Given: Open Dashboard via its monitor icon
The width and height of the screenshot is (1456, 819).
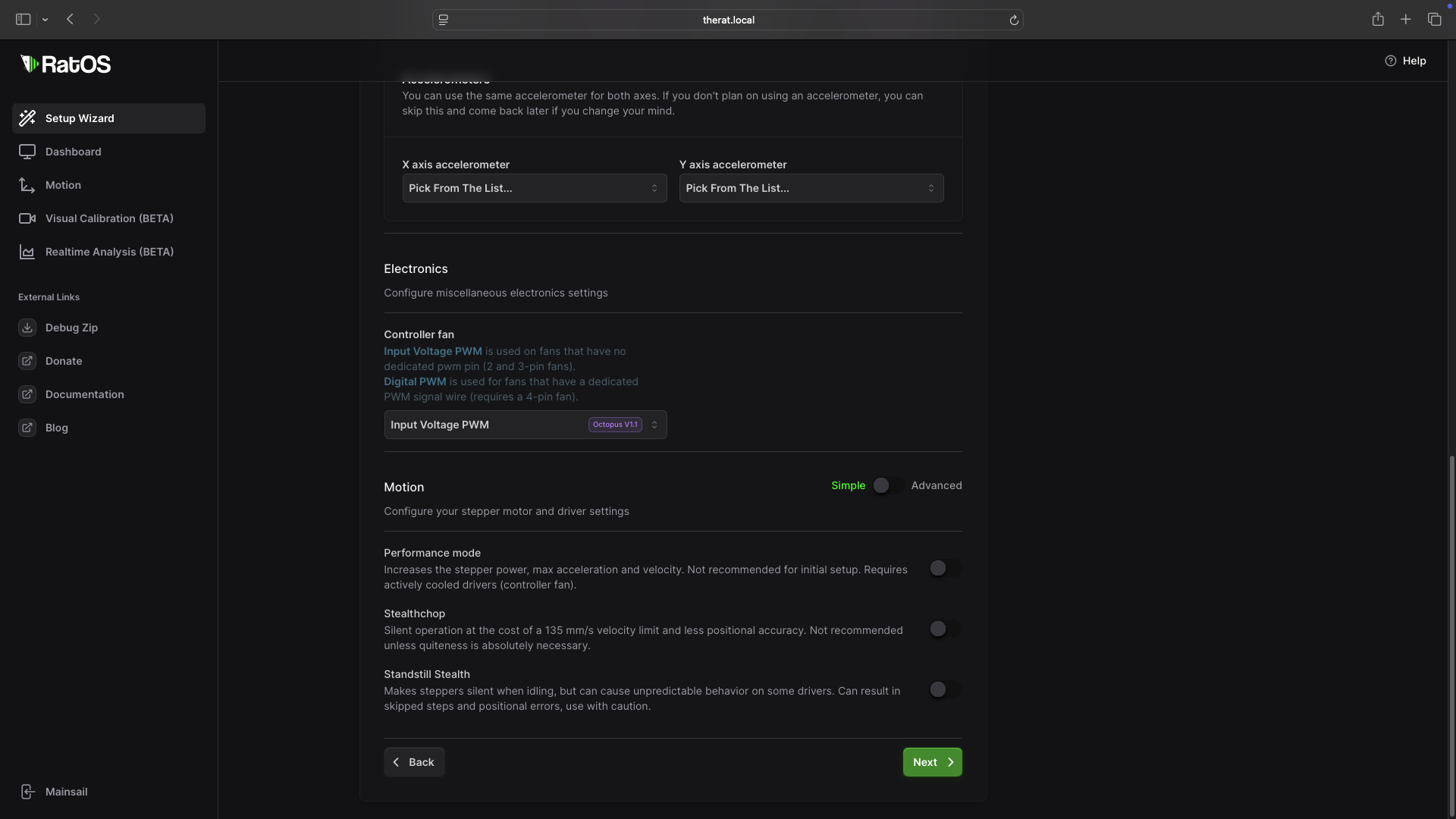Looking at the screenshot, I should (27, 152).
